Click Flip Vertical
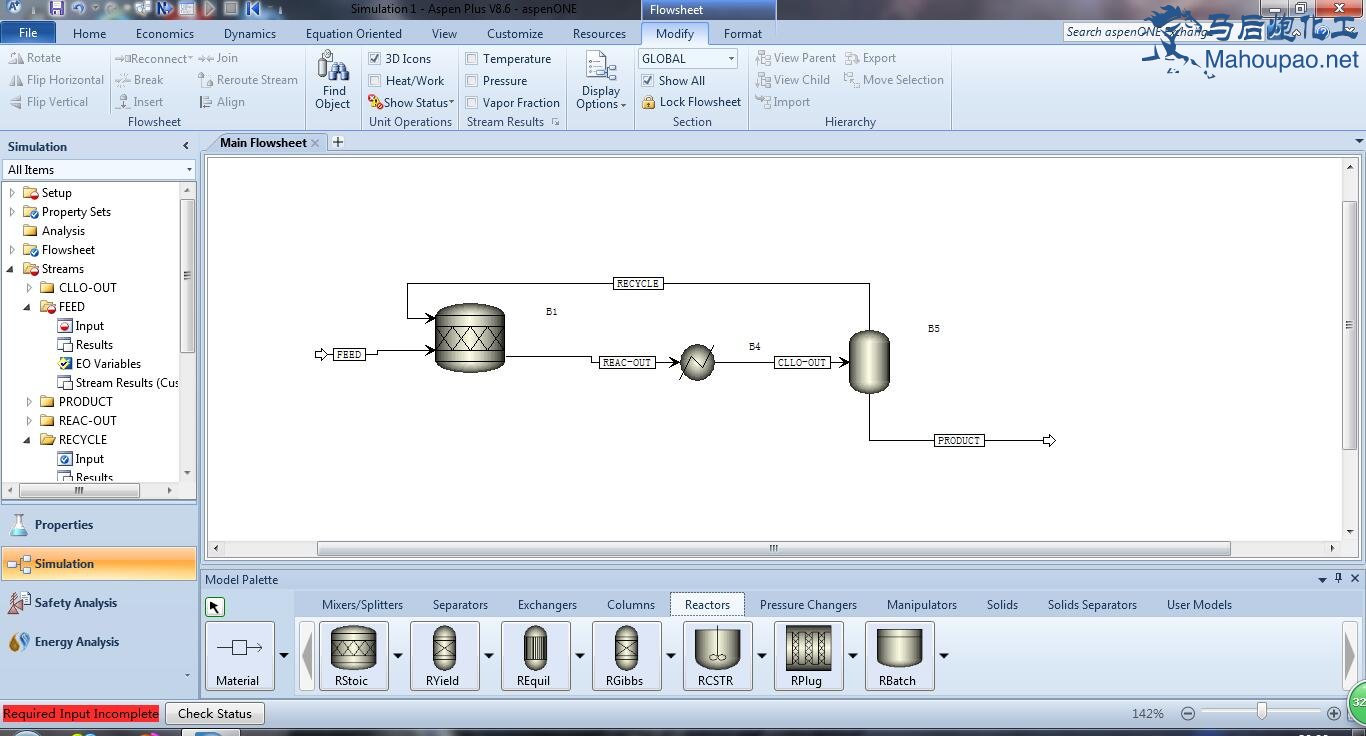Image resolution: width=1366 pixels, height=736 pixels. point(49,102)
